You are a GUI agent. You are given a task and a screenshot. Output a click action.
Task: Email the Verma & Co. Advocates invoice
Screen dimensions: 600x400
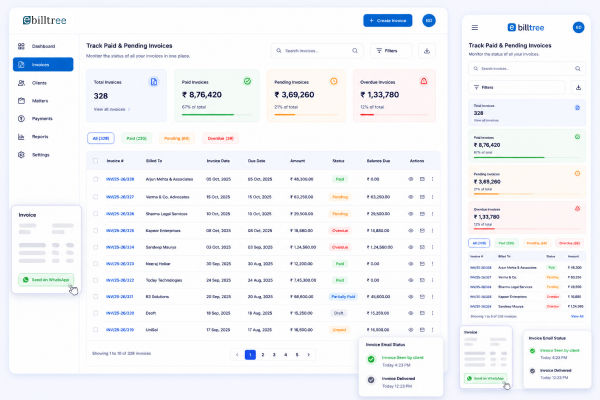coord(422,197)
